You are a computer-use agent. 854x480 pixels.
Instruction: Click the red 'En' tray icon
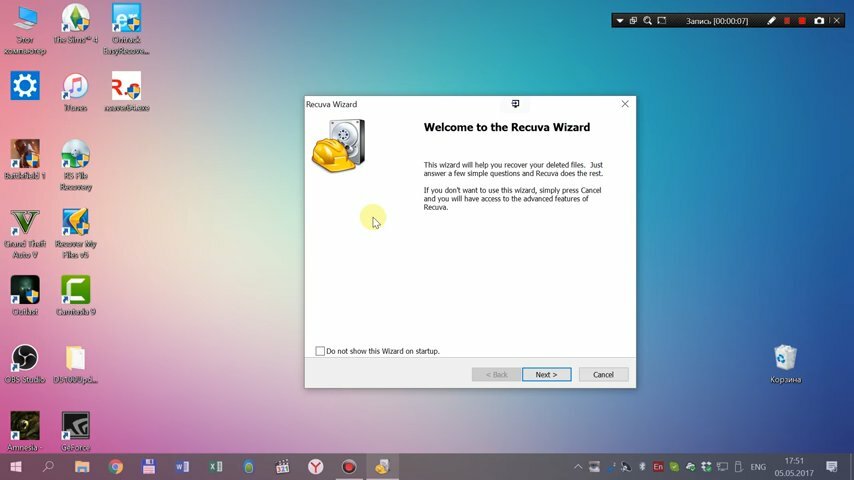pos(658,467)
